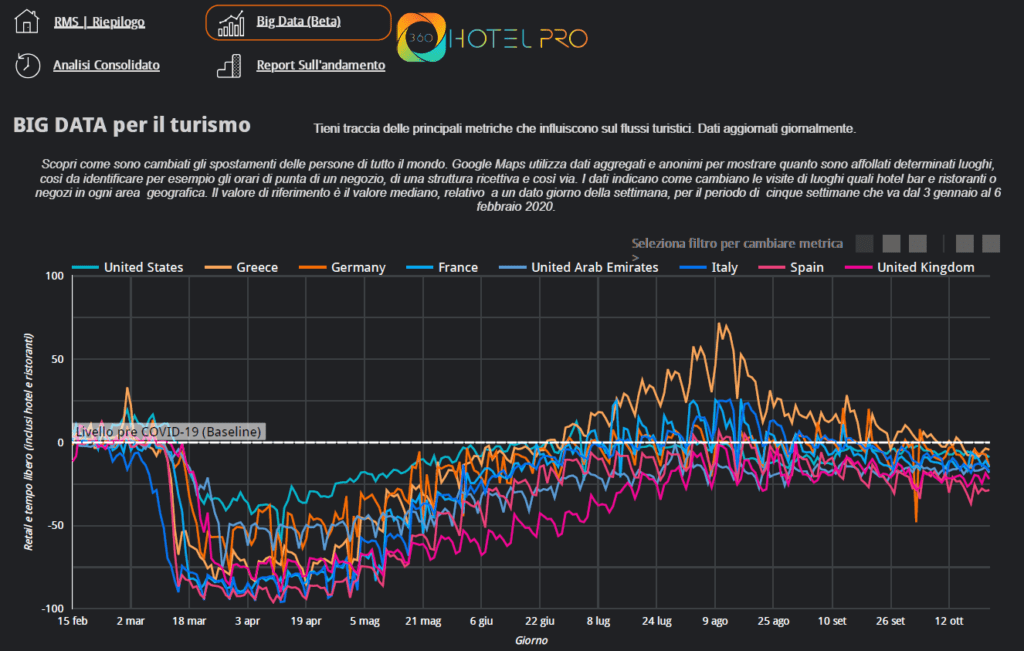1024x651 pixels.
Task: Hide the United States series in legend
Action: coord(143,267)
